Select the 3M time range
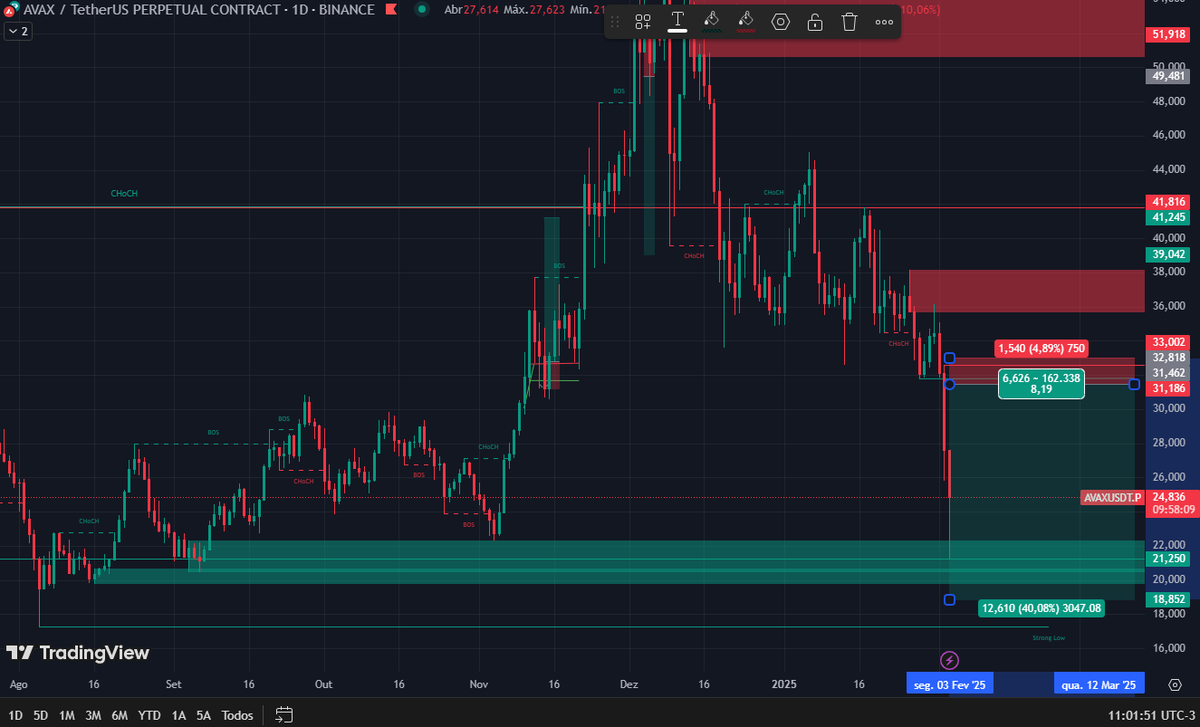 (93, 715)
